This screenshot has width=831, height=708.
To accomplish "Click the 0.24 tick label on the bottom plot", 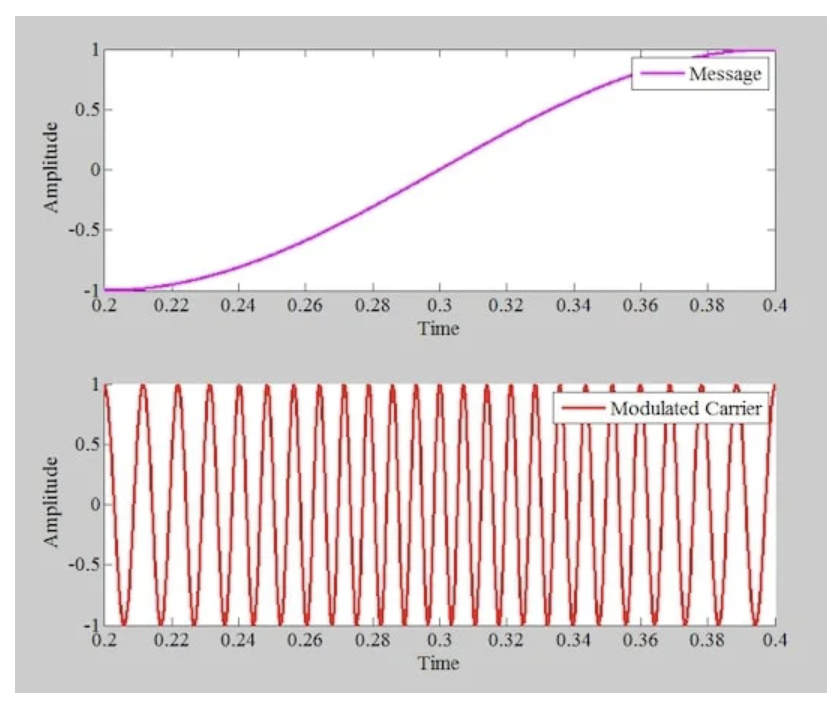I will click(x=238, y=640).
